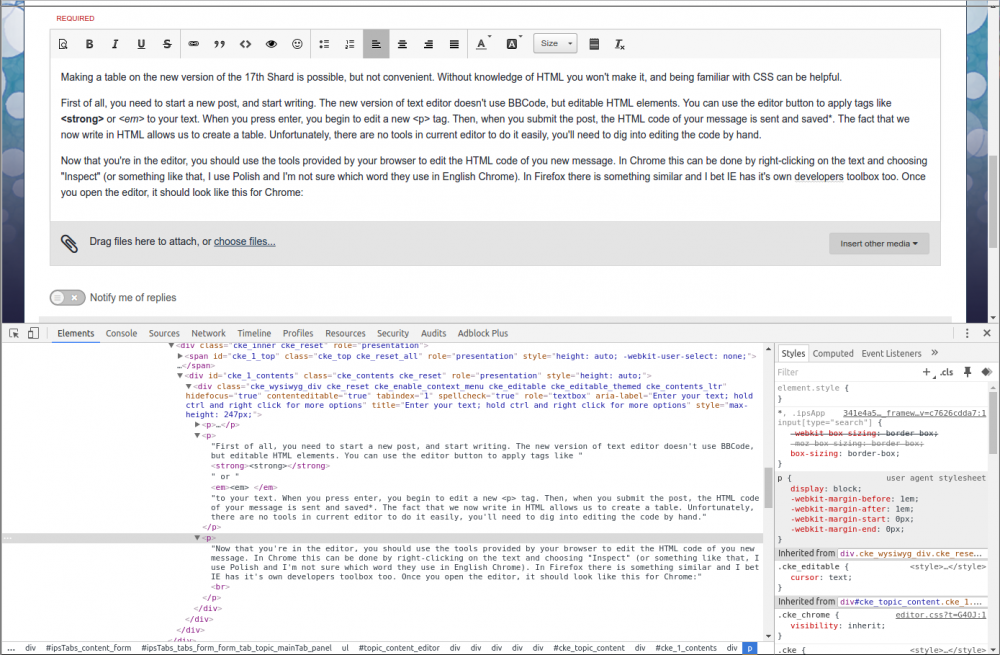The width and height of the screenshot is (1000, 655).
Task: Close the DevTools panel
Action: pos(987,333)
